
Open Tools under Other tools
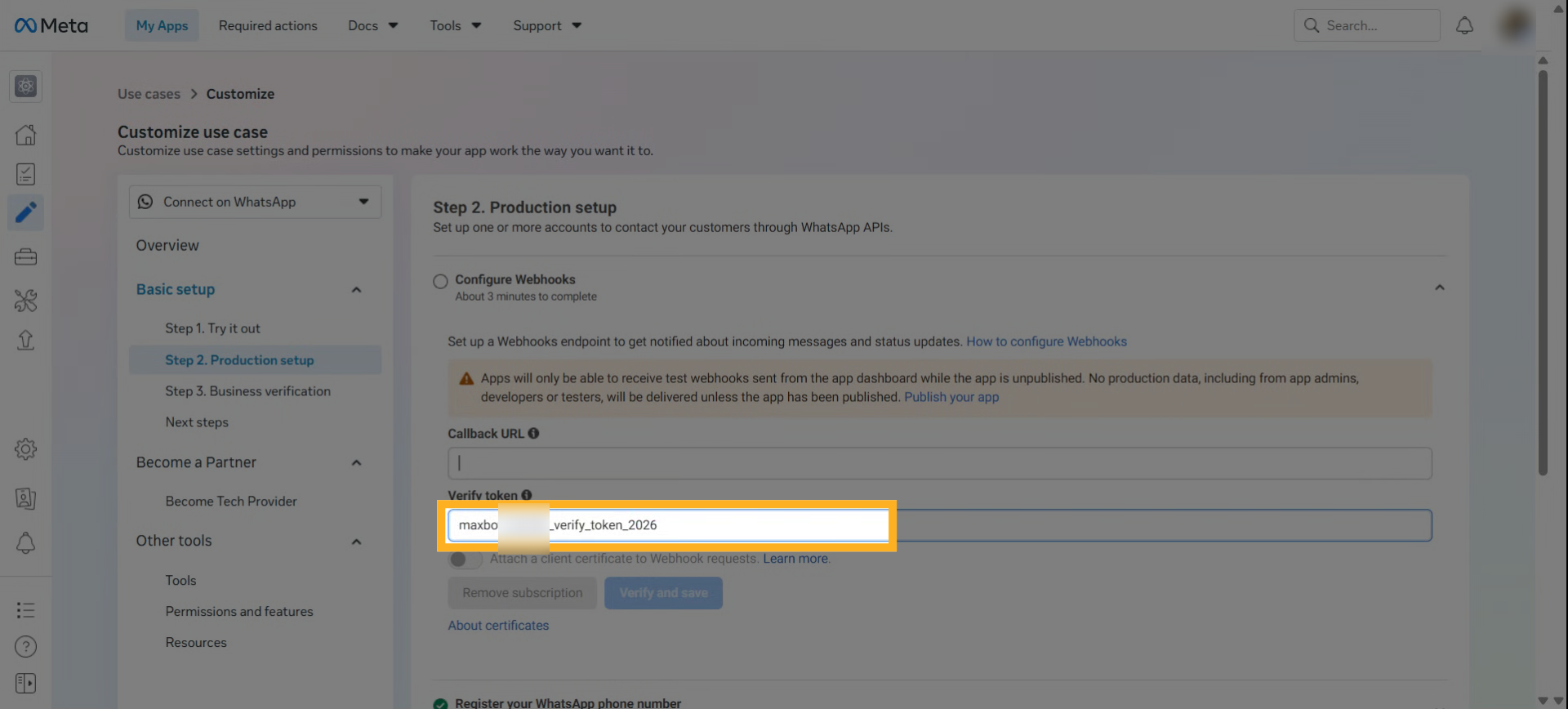point(180,581)
